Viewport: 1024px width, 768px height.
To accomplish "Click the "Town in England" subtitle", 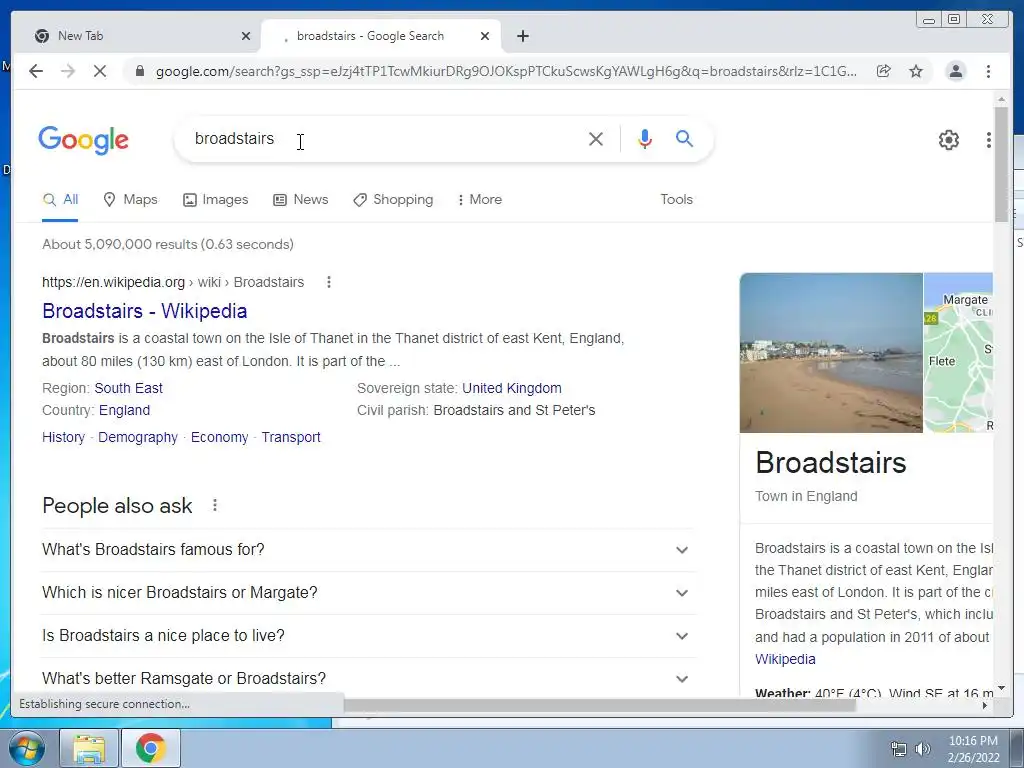I will 806,496.
